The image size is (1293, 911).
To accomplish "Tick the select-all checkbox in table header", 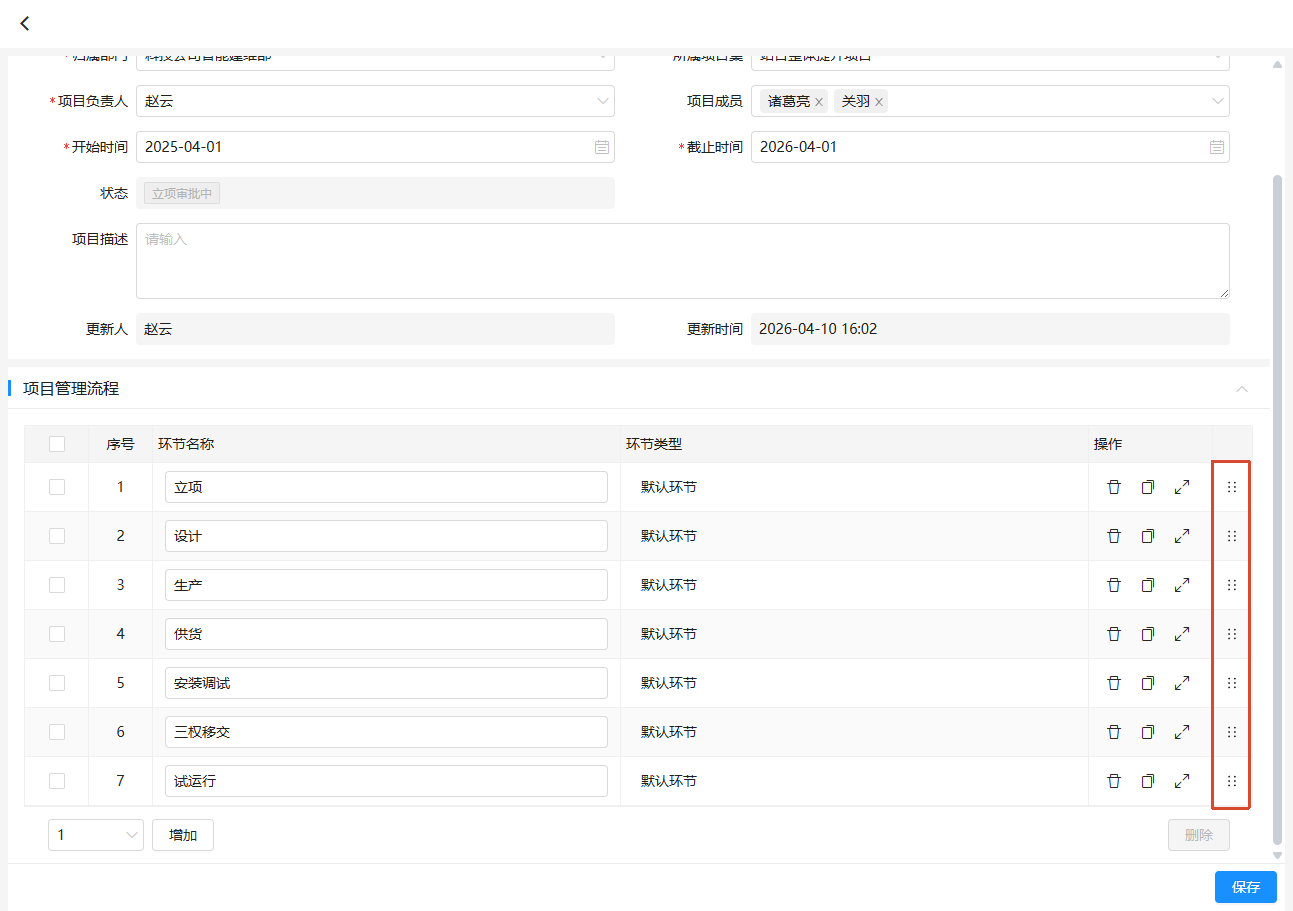I will tap(57, 444).
